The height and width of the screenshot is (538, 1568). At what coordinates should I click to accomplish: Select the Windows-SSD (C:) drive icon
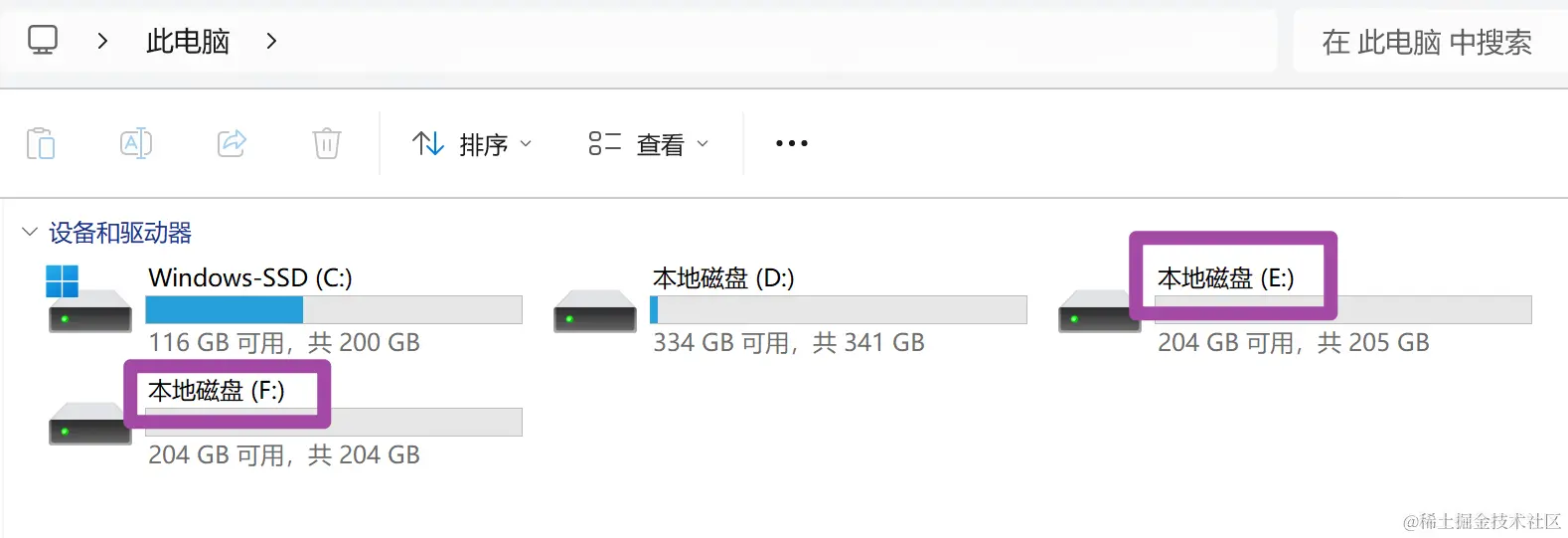(89, 299)
